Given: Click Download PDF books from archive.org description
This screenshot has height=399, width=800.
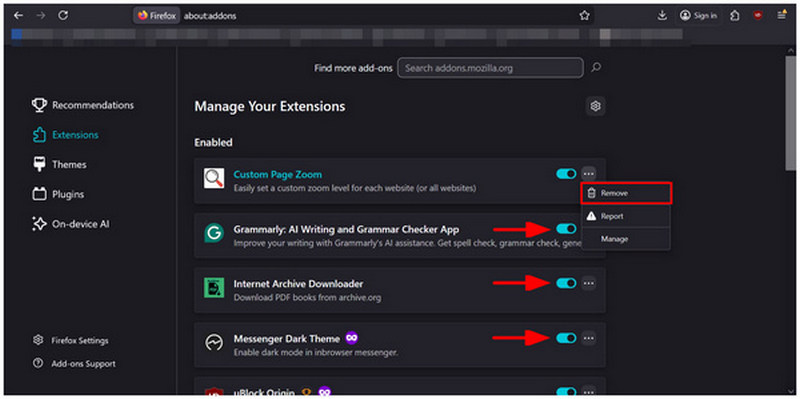Looking at the screenshot, I should tap(307, 297).
